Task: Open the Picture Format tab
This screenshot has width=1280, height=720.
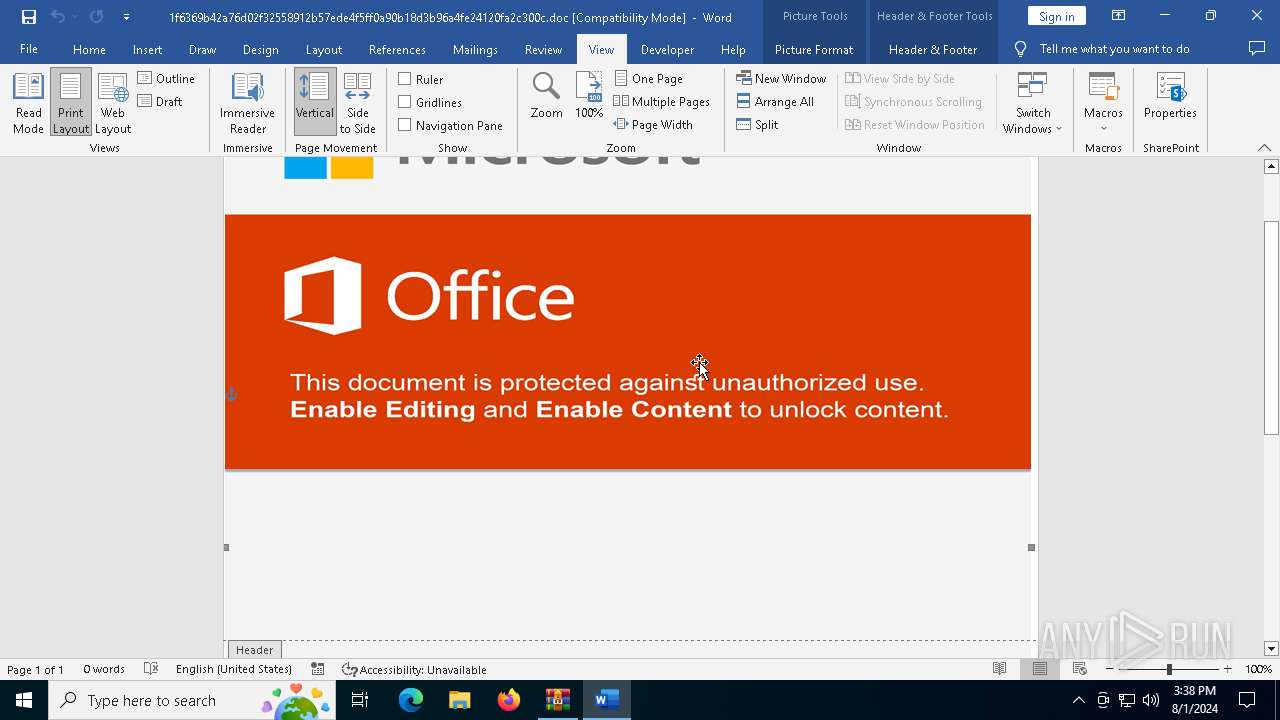Action: click(x=814, y=49)
